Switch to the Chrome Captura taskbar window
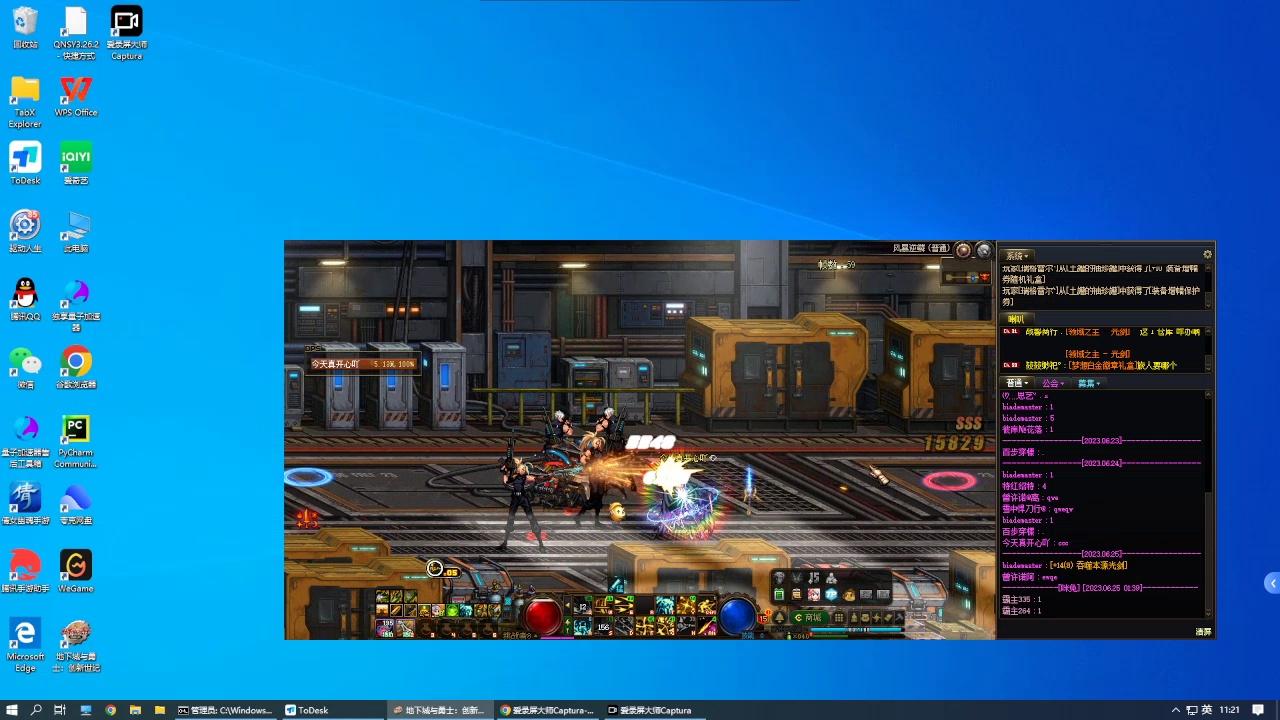 tap(548, 710)
